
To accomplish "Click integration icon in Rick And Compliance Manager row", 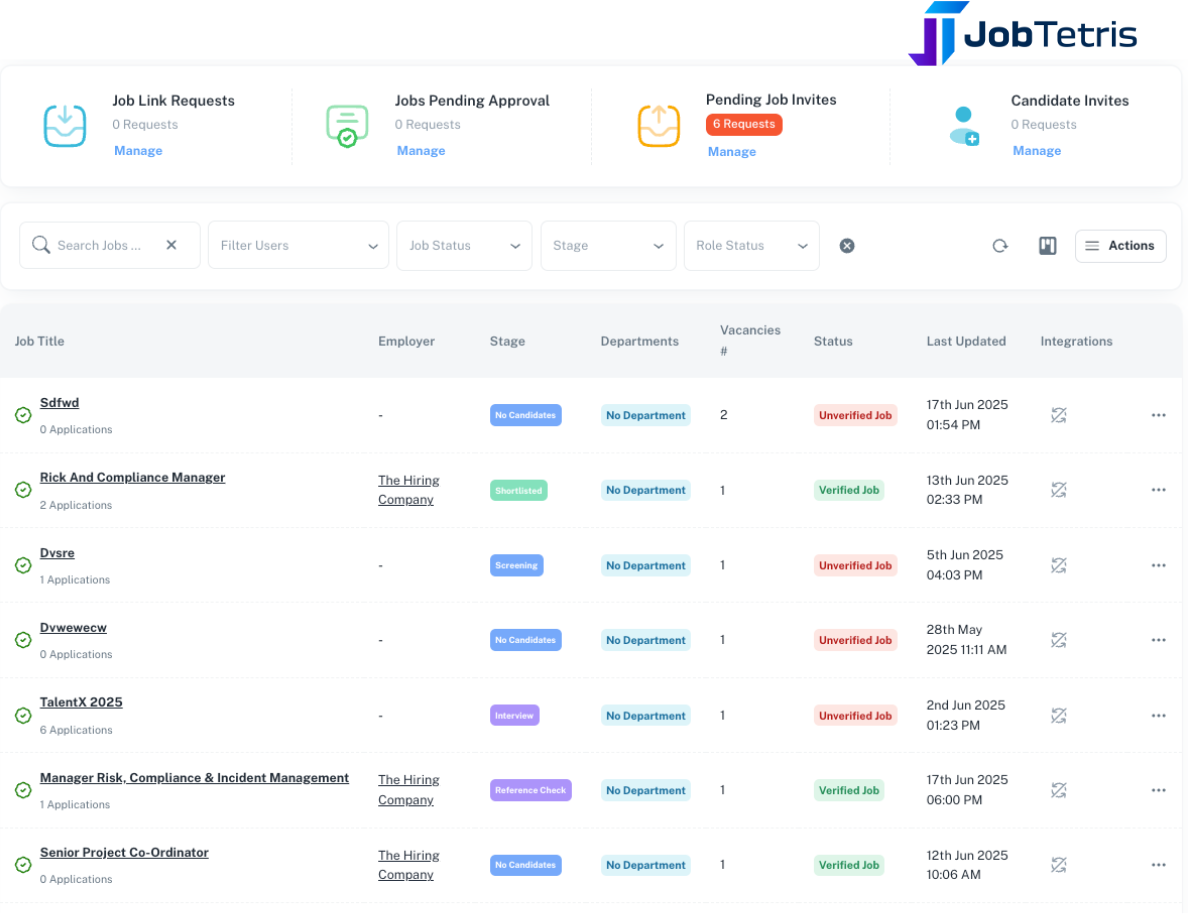I will 1058,490.
